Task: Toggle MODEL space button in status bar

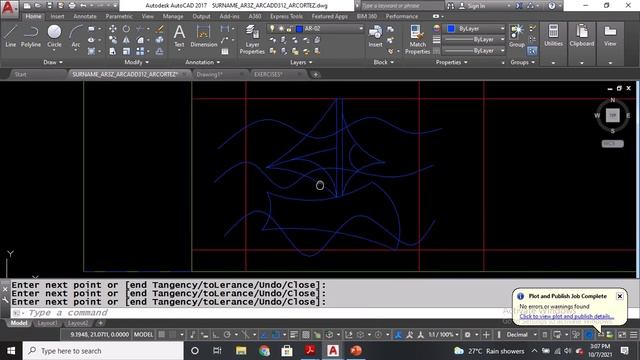Action: pos(143,335)
